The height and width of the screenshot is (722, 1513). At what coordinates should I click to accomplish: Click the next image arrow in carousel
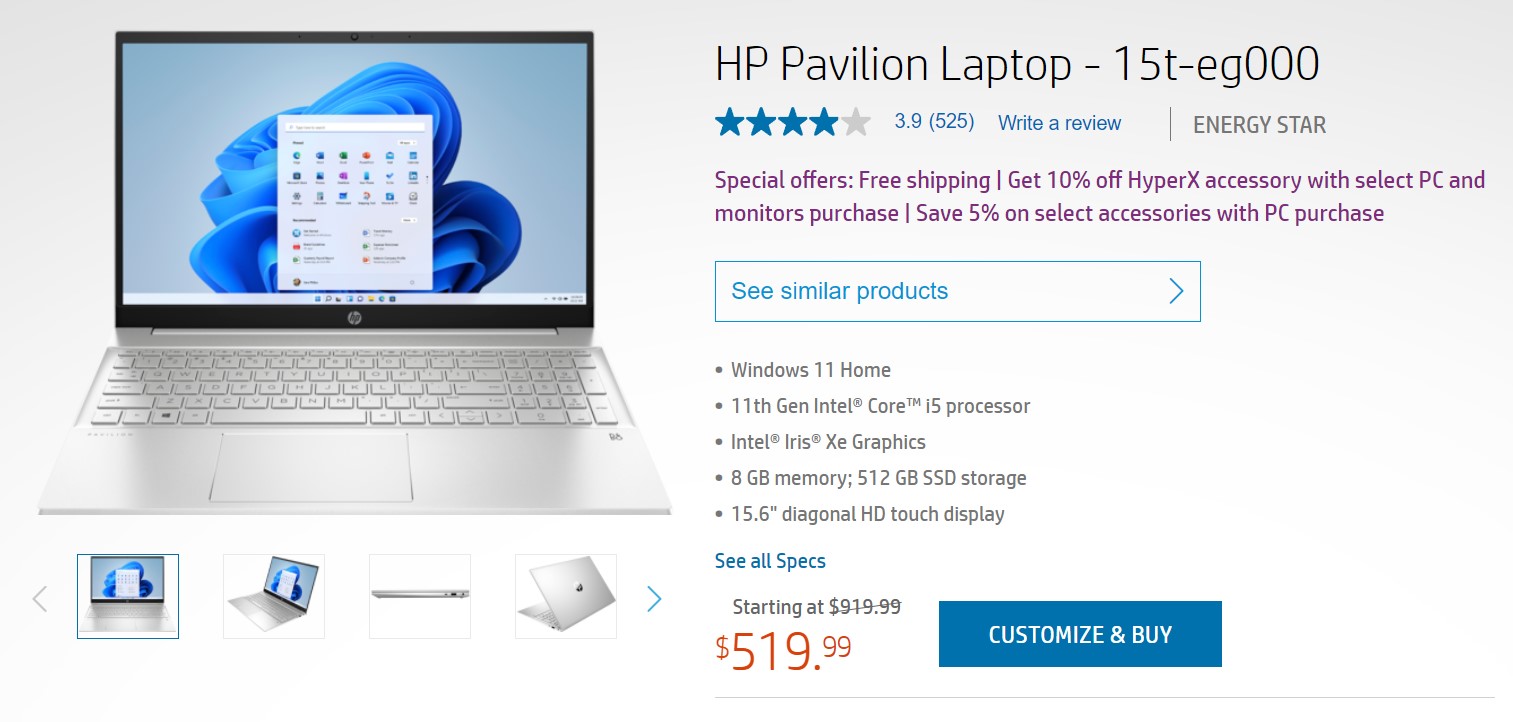654,599
